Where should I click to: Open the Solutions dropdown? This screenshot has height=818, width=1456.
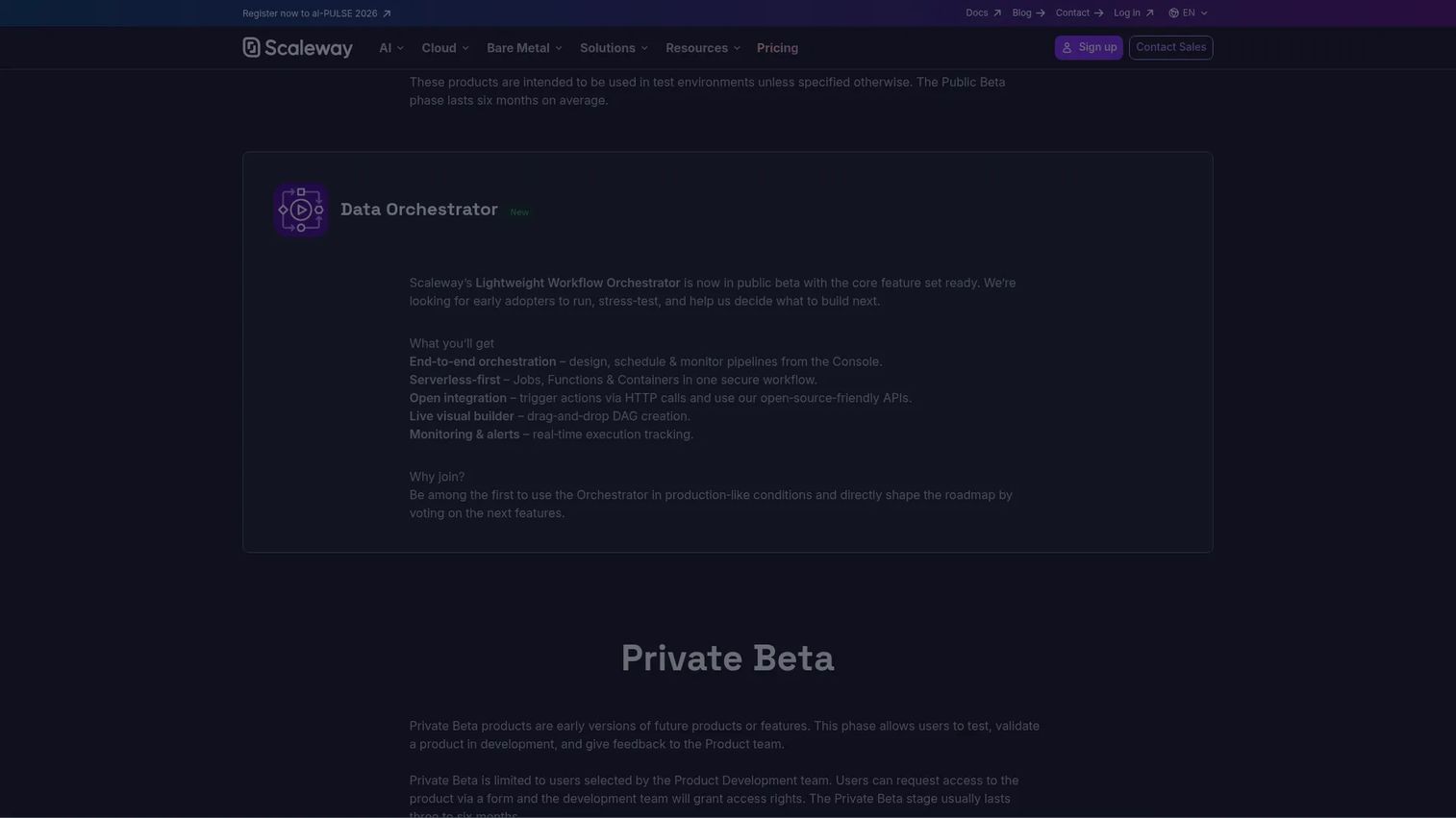pos(614,48)
